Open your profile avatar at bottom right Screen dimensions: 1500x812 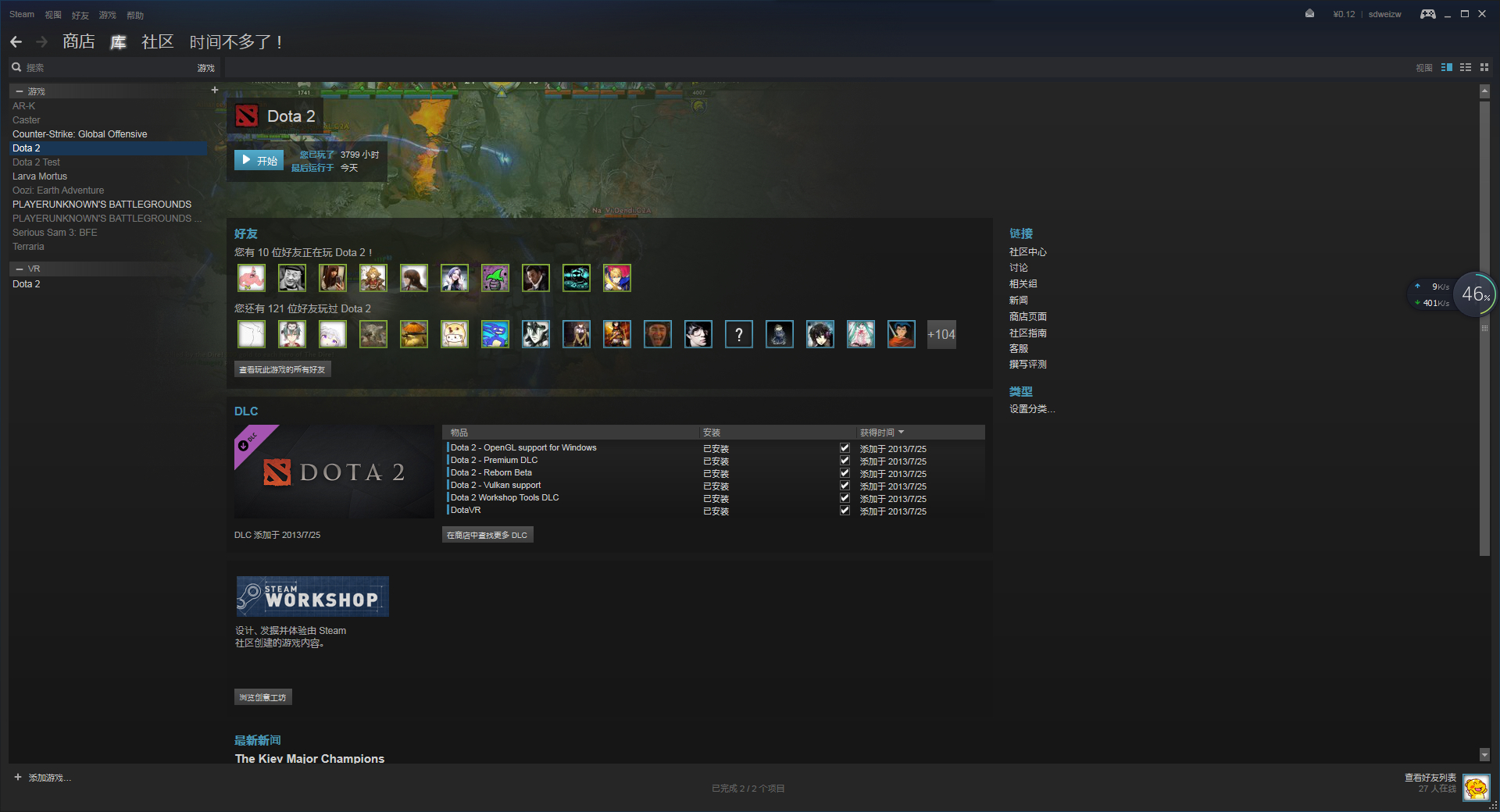(1477, 787)
